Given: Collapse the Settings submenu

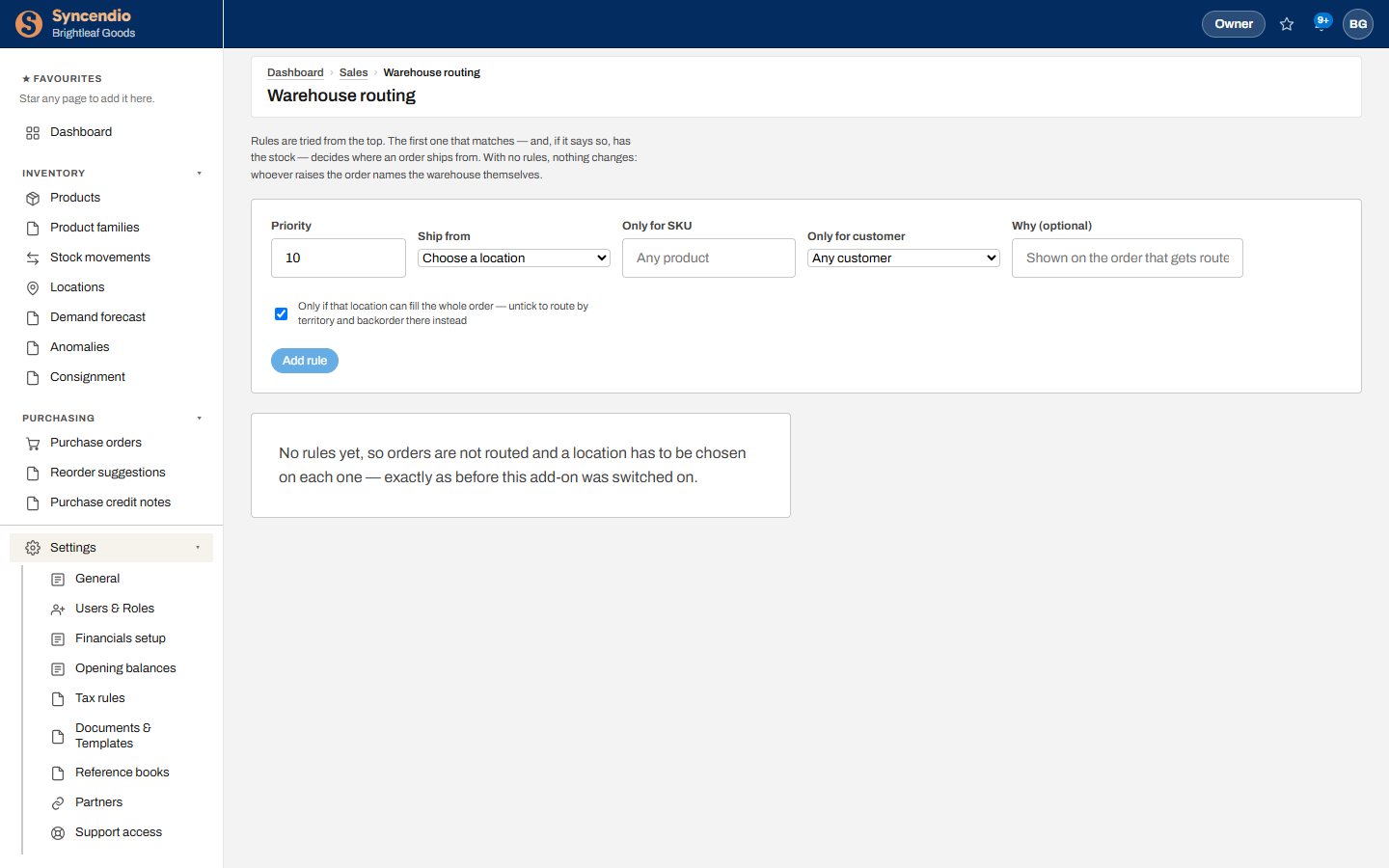Looking at the screenshot, I should tap(198, 548).
